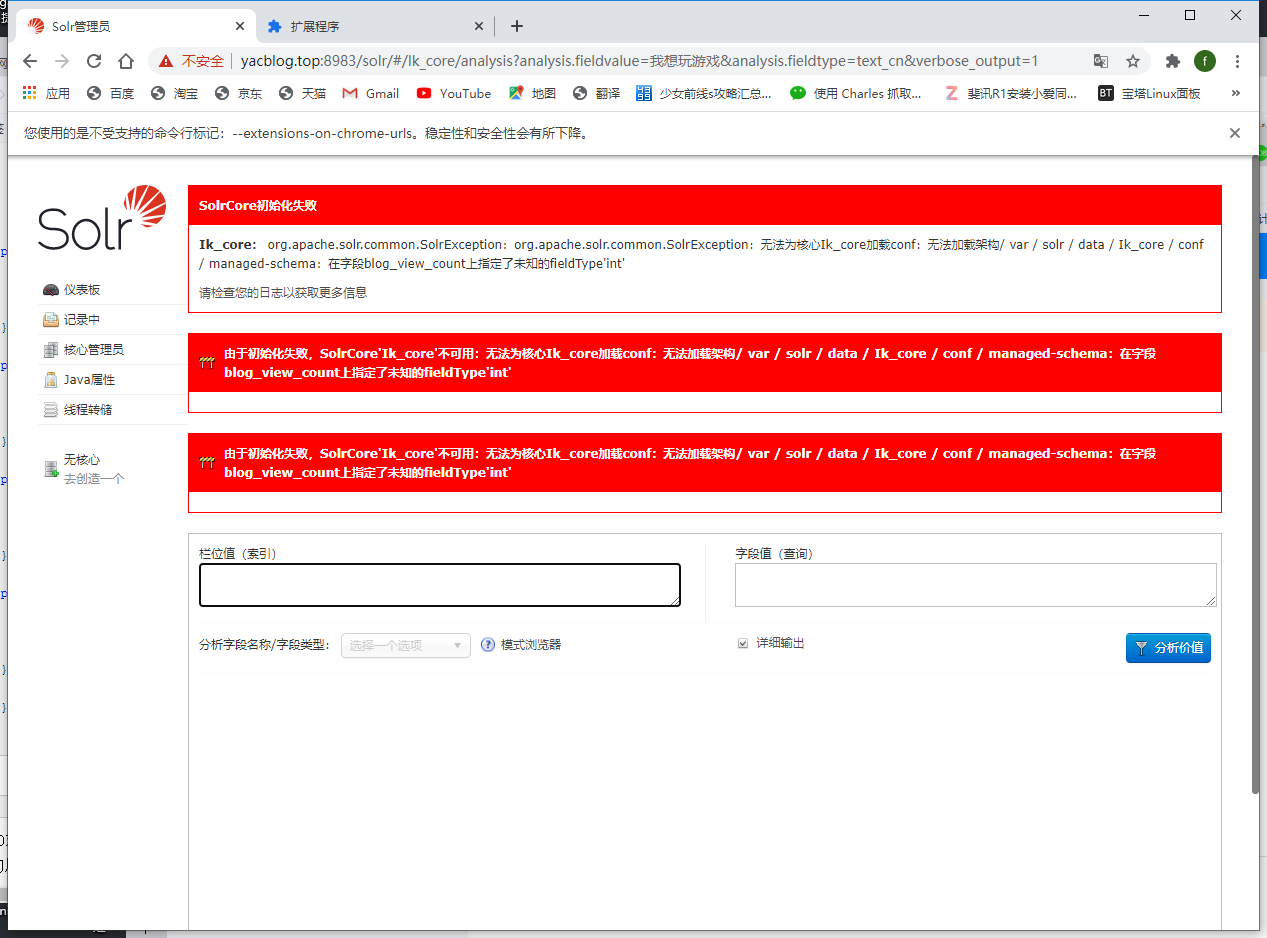
Task: Click the logging notepad icon
Action: [51, 320]
